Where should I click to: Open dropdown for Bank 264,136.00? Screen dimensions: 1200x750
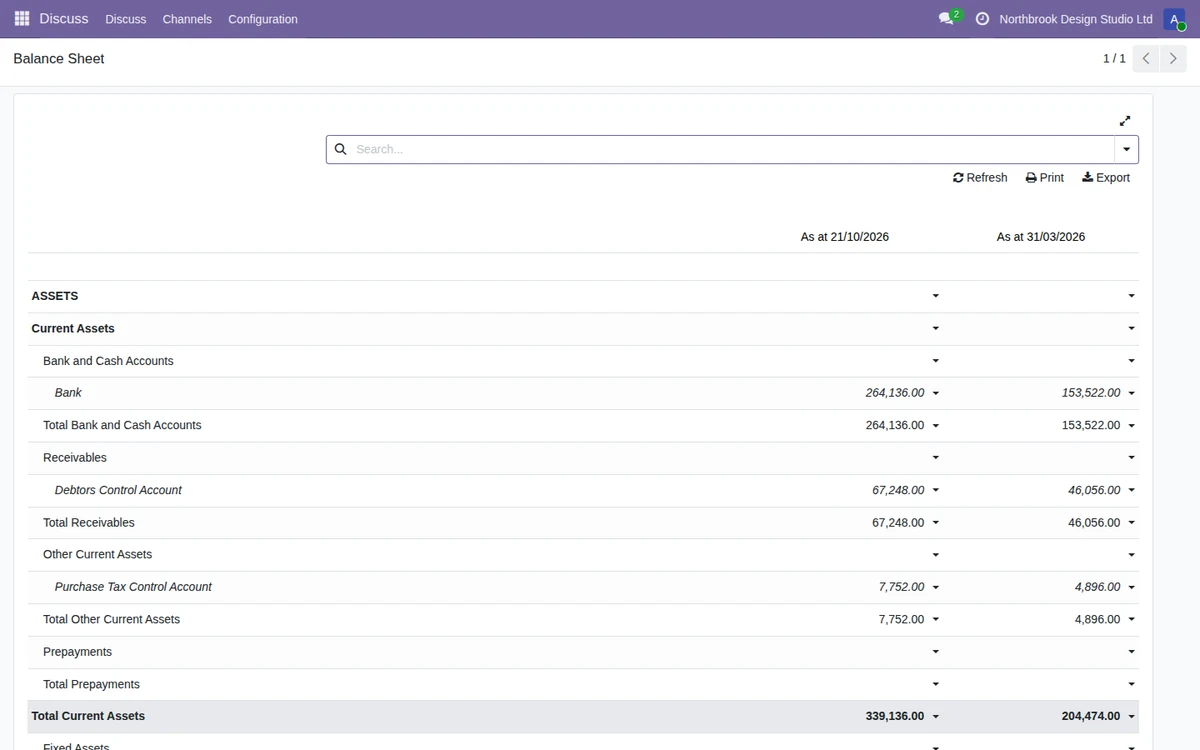click(x=936, y=394)
